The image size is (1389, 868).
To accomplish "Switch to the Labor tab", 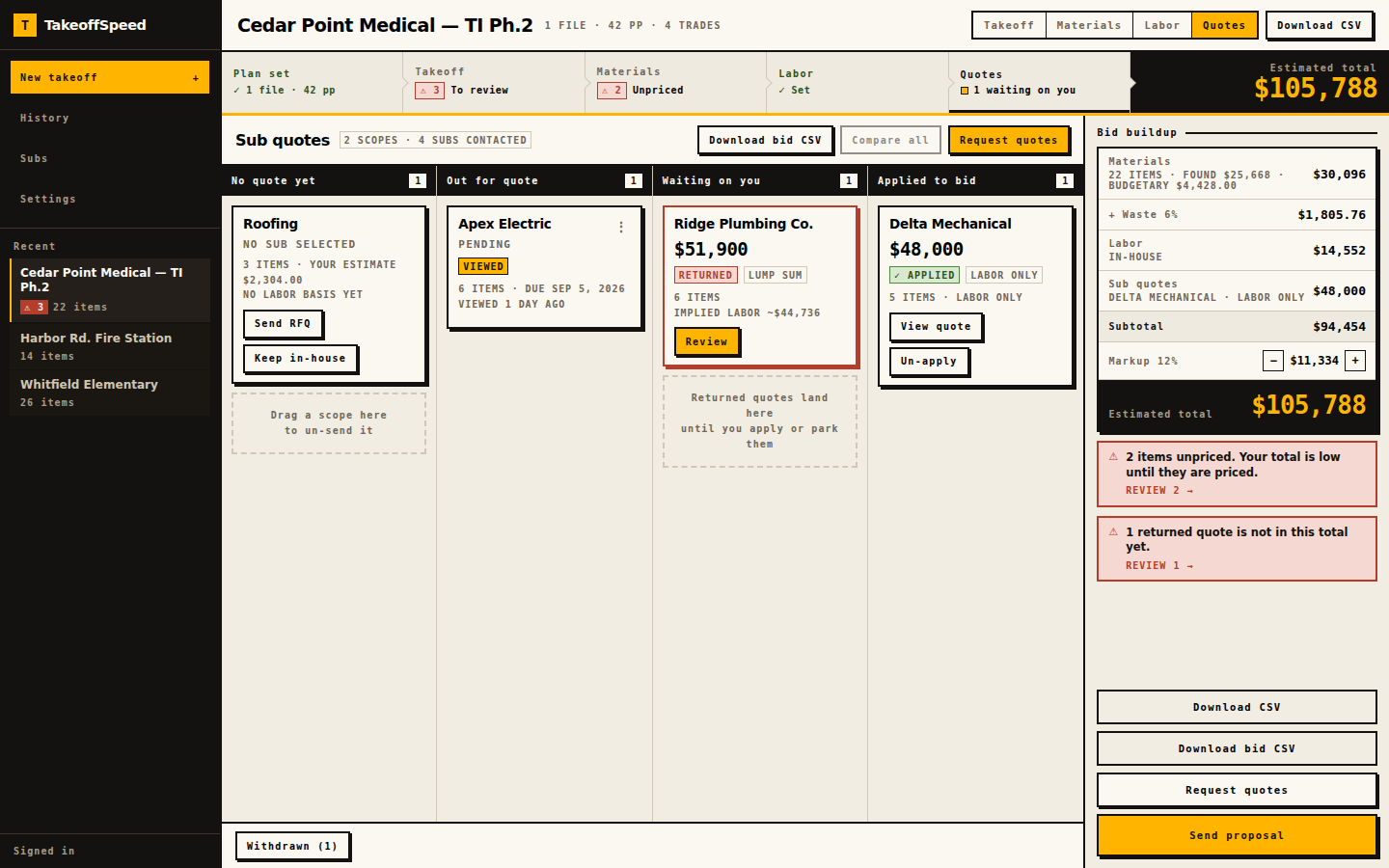I will click(x=1162, y=25).
